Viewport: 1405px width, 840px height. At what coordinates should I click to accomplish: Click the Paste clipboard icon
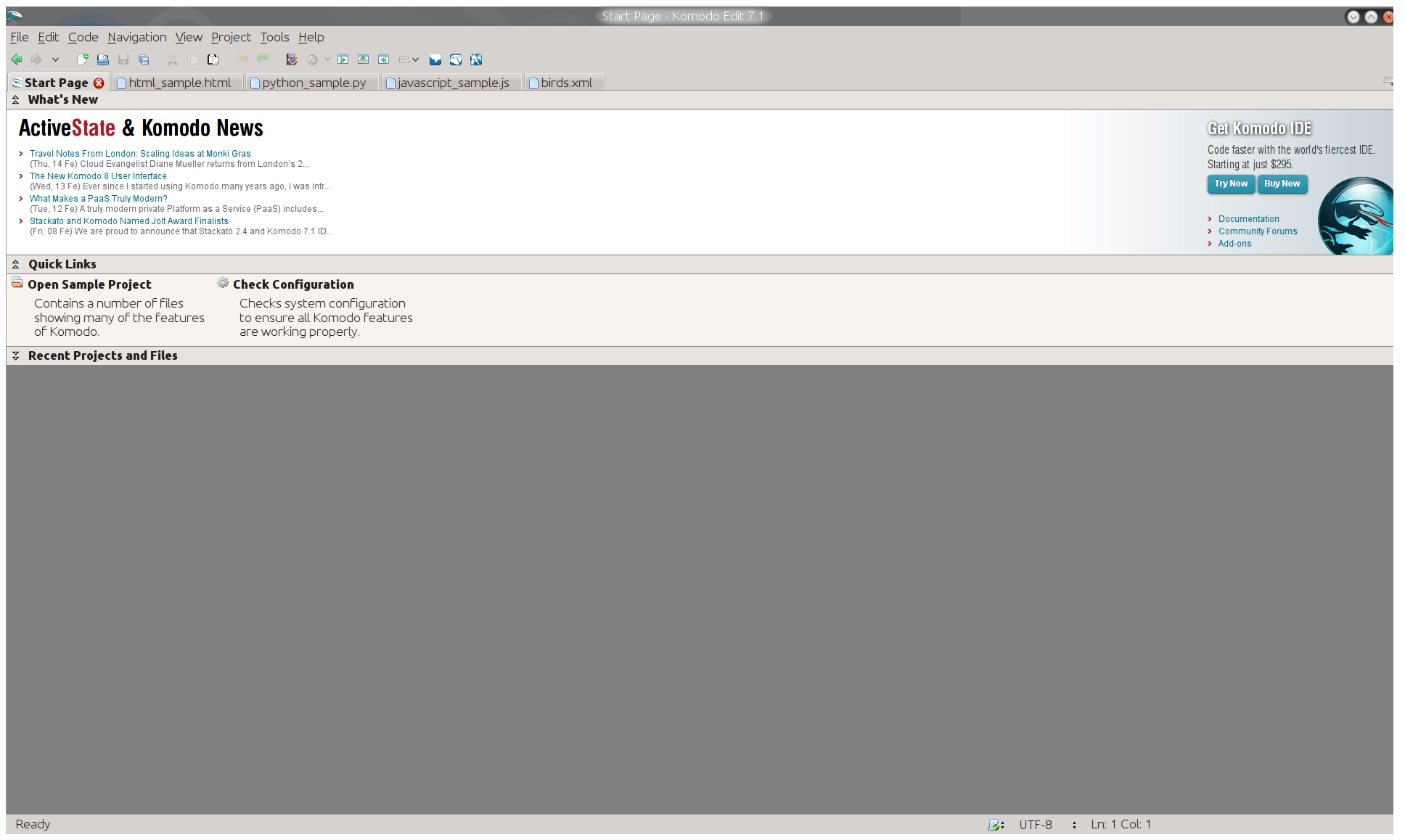[x=213, y=59]
